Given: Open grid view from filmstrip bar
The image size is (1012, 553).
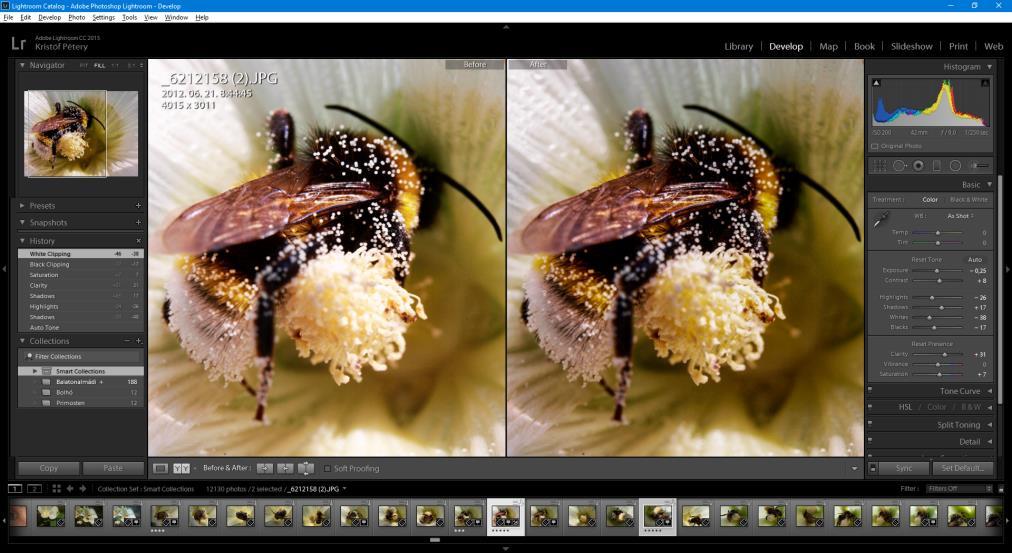Looking at the screenshot, I should click(56, 488).
